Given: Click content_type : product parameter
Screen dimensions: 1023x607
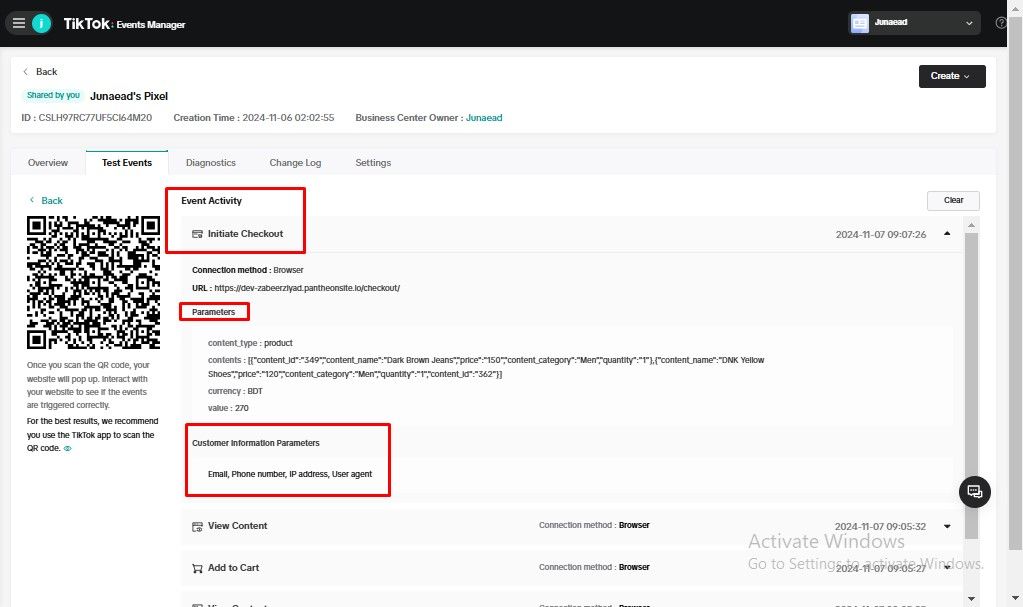Looking at the screenshot, I should (x=250, y=343).
